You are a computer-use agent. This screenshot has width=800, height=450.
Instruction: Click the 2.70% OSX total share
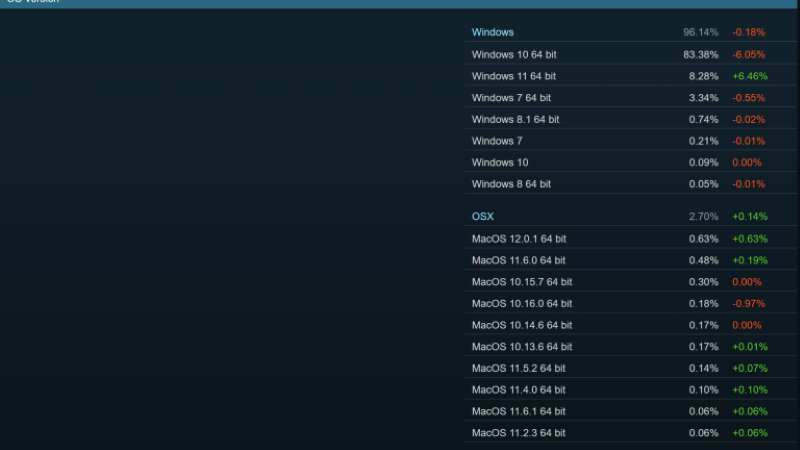point(704,216)
